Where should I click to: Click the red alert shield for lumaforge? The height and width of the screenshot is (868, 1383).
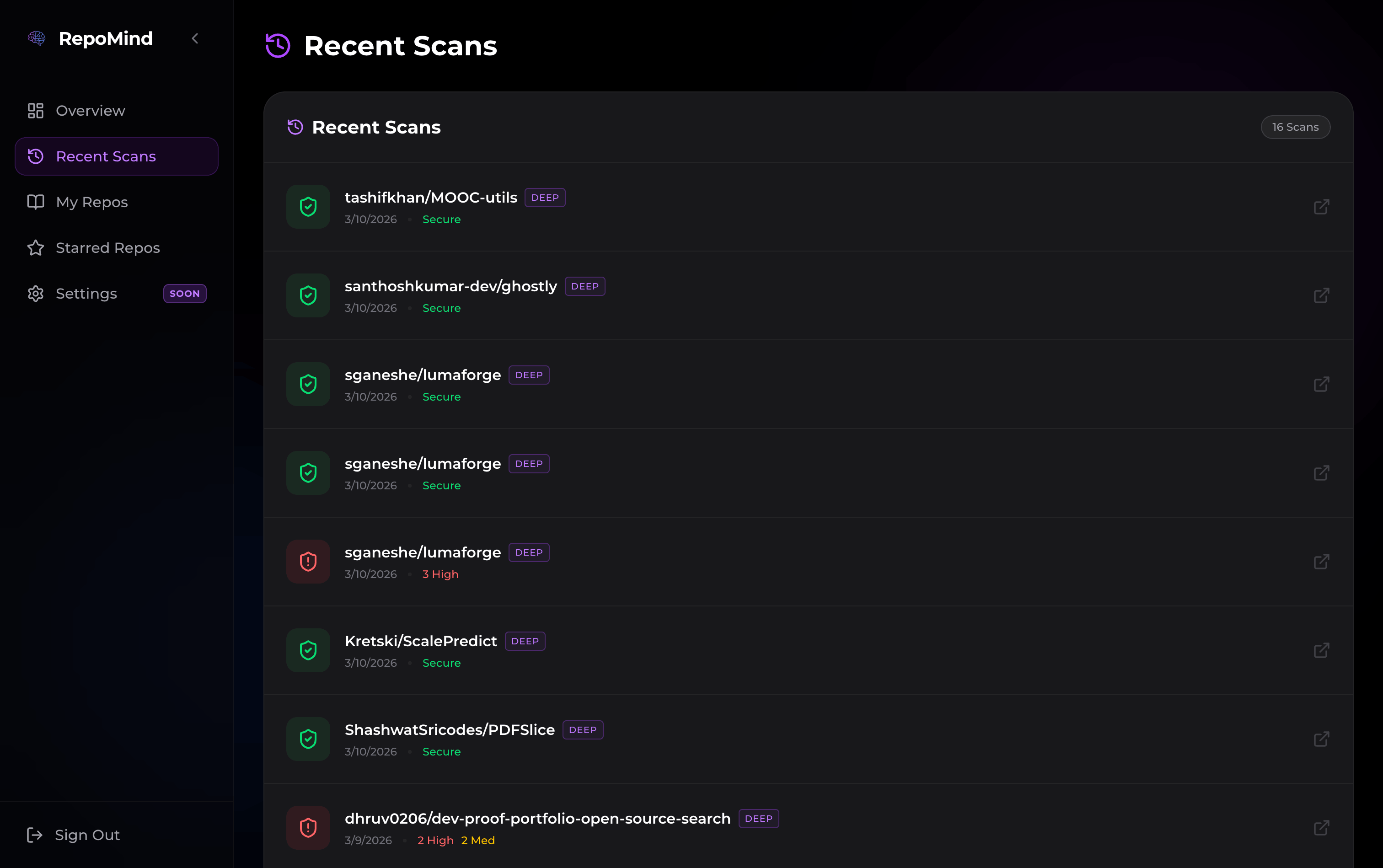click(308, 562)
